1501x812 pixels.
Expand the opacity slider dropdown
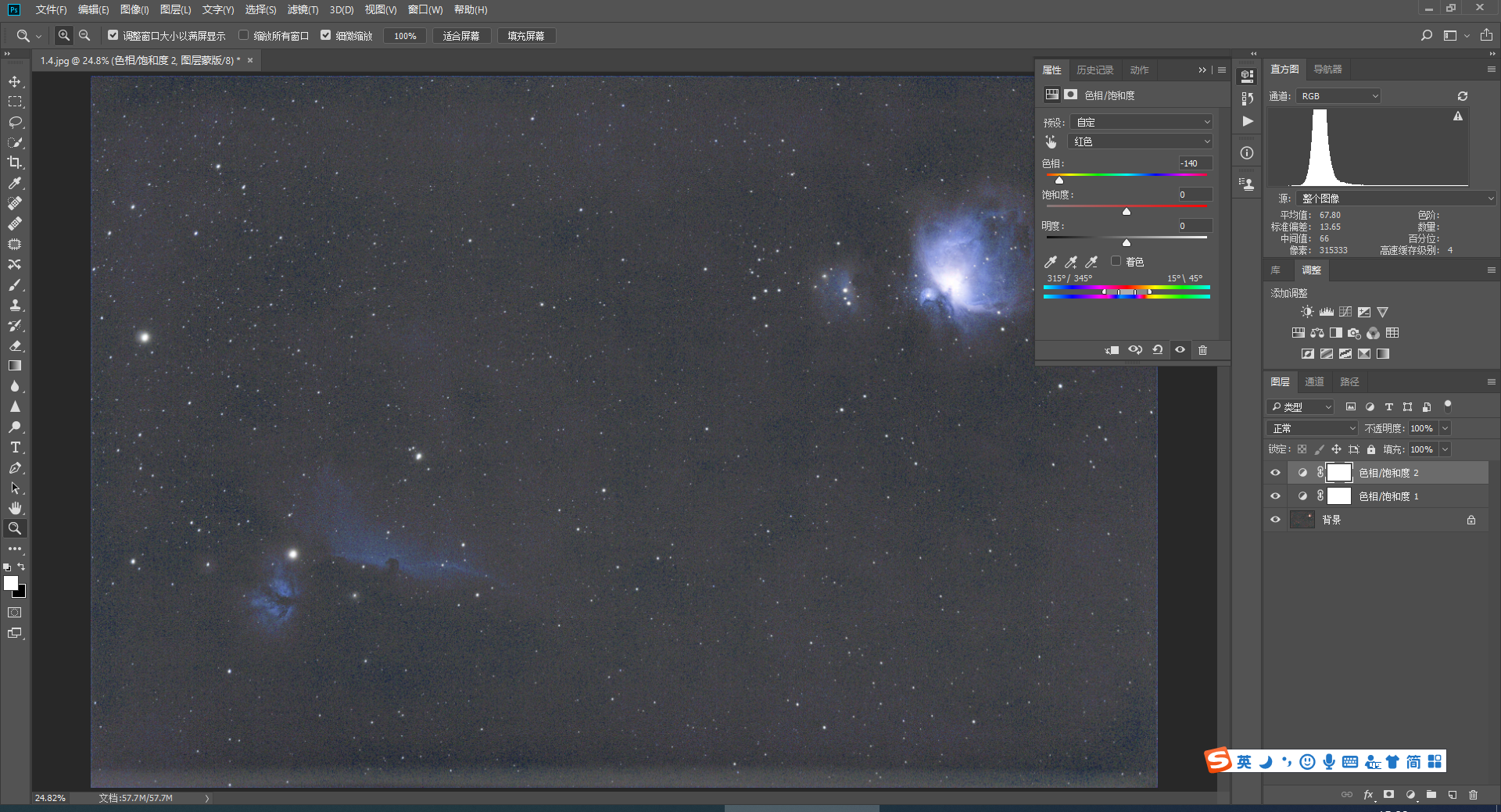click(1445, 428)
